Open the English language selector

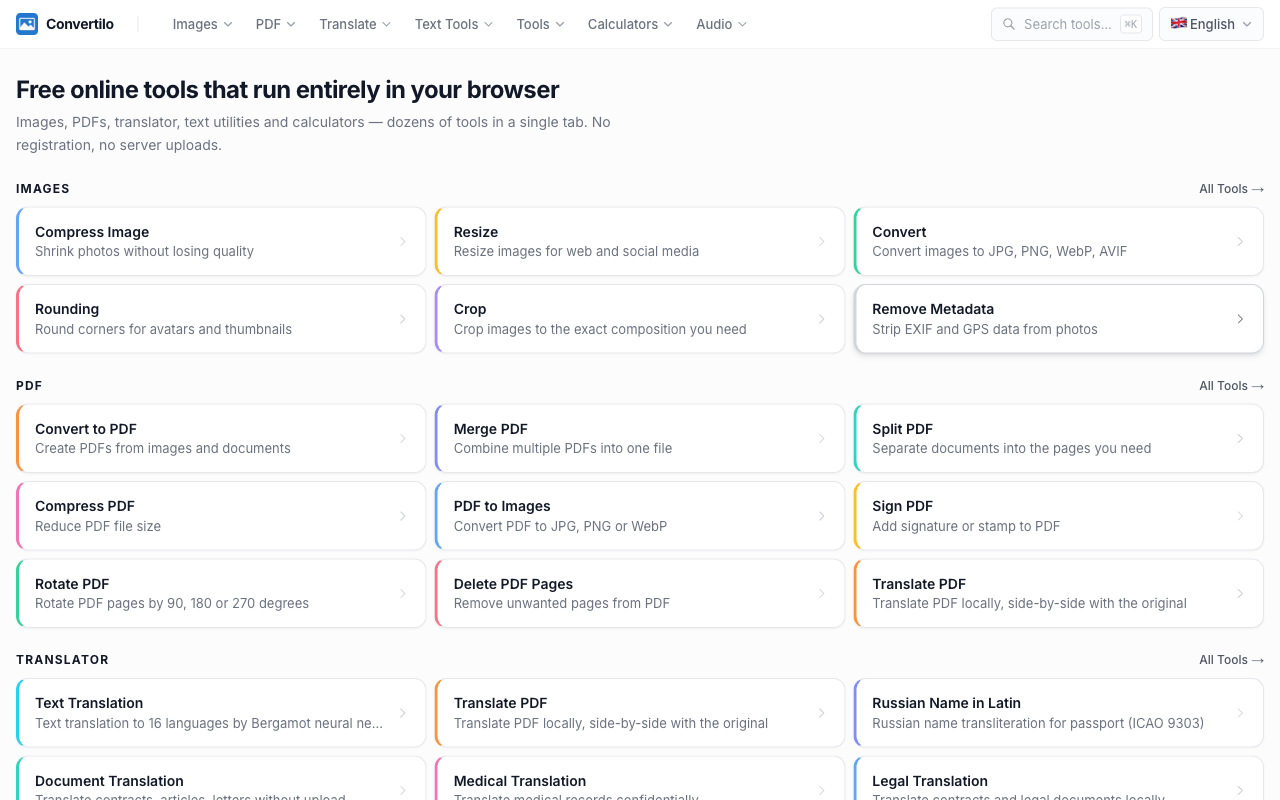coord(1211,24)
